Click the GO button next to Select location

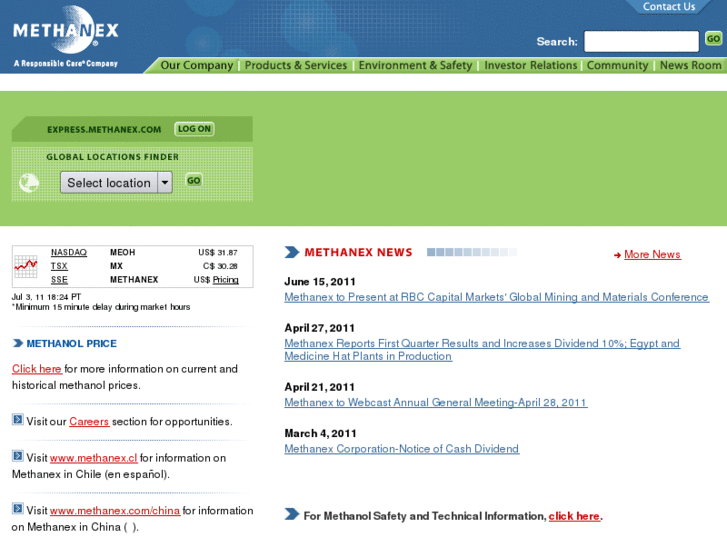click(194, 180)
